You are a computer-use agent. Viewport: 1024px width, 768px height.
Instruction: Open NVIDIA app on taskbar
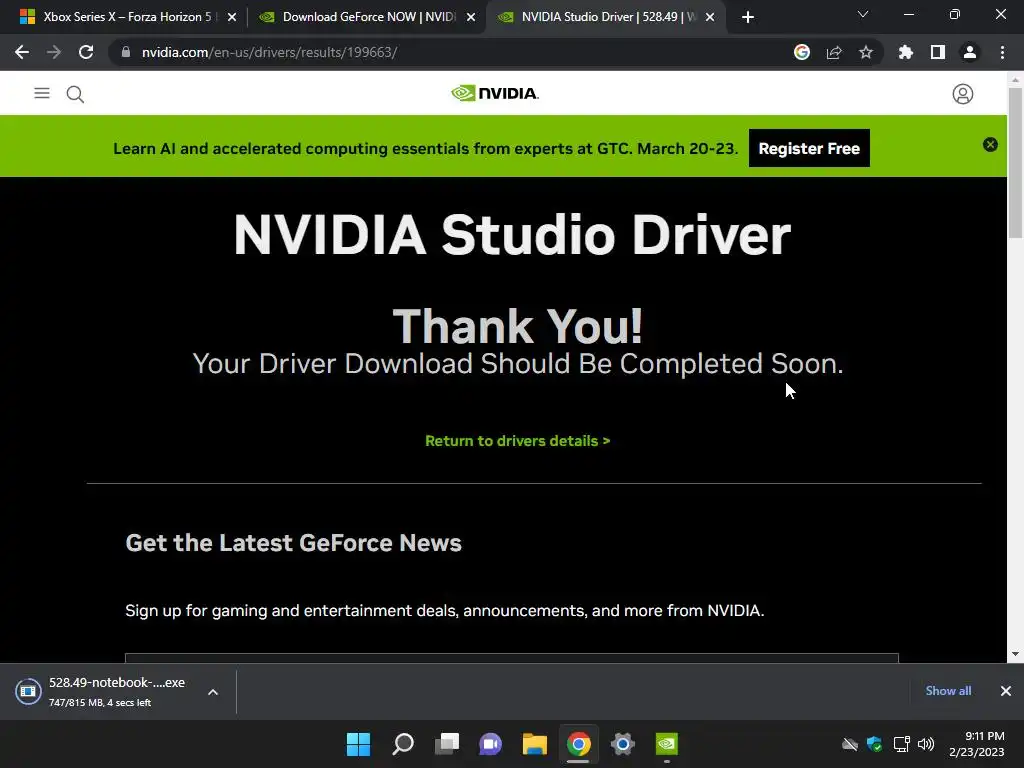(x=666, y=744)
